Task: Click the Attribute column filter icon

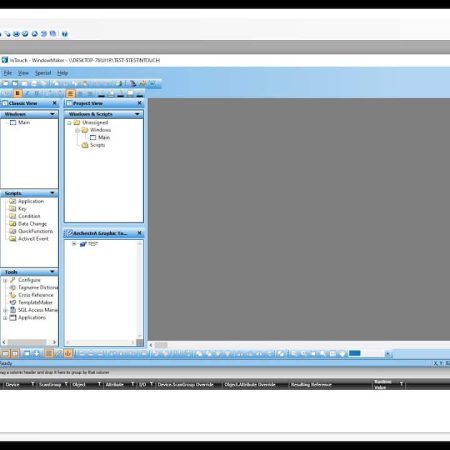Action: [x=132, y=384]
